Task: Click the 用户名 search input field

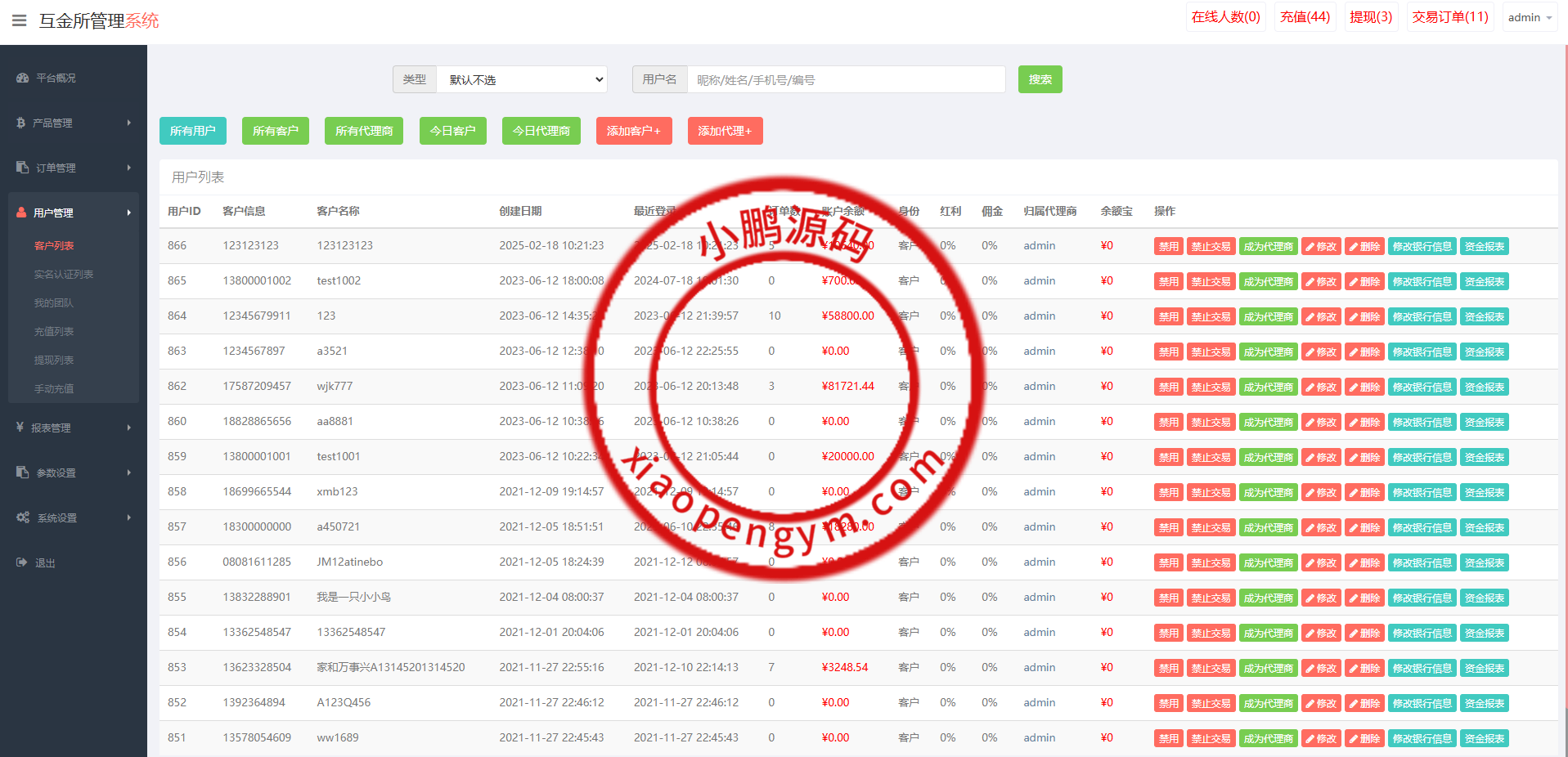Action: point(846,79)
